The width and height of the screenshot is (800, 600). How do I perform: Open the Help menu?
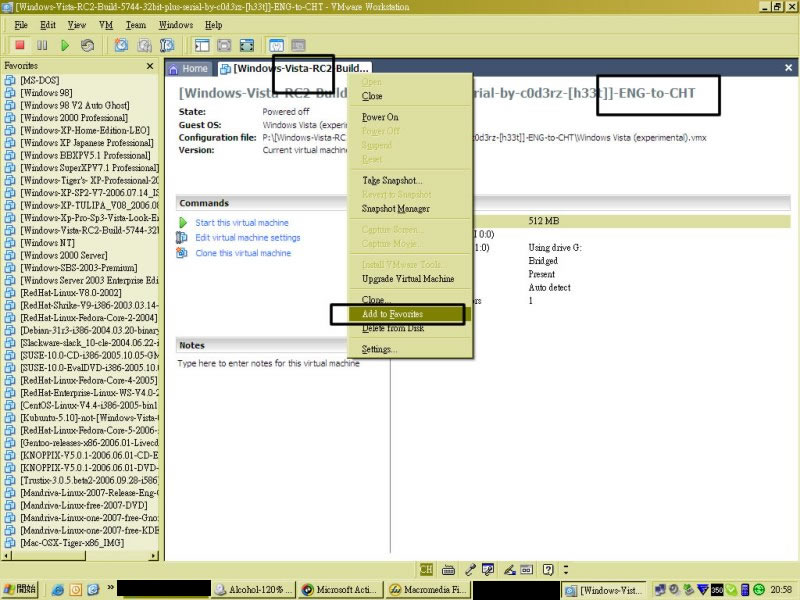point(214,25)
